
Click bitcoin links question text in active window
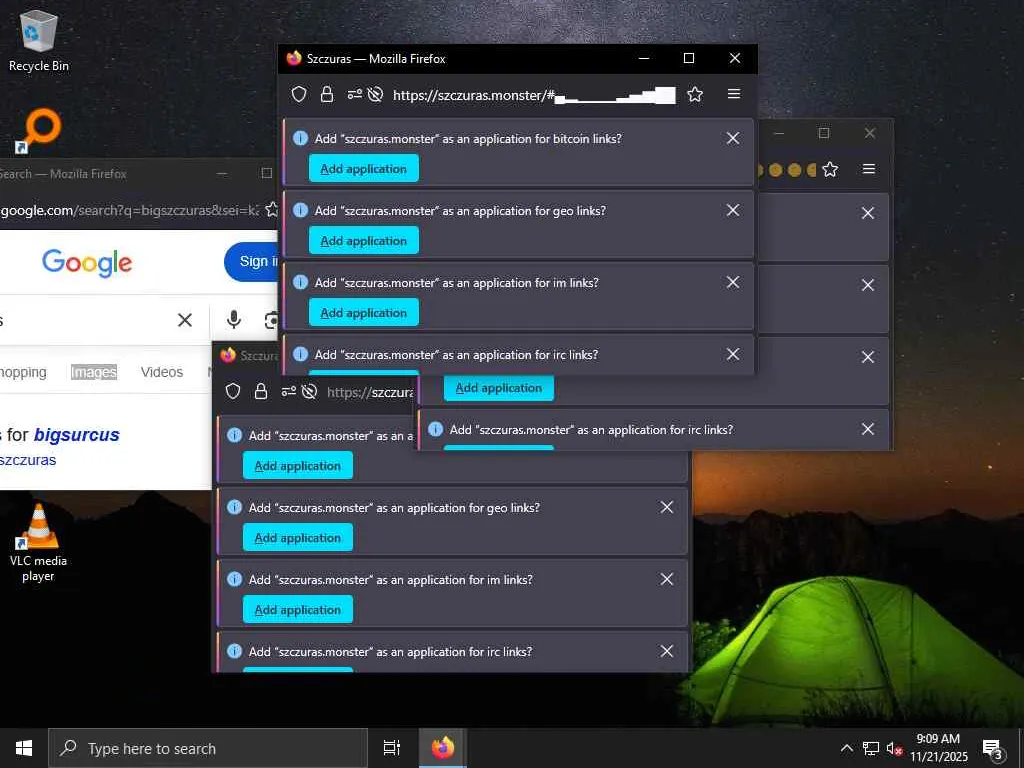tap(468, 138)
